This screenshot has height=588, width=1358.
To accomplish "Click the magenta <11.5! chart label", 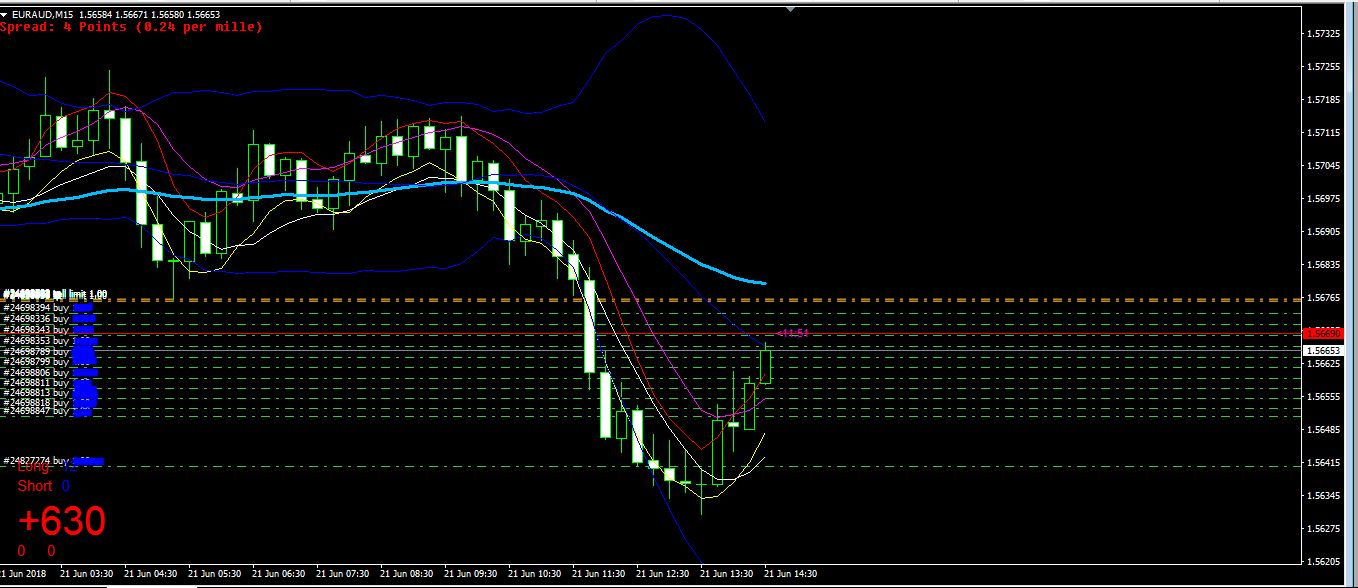I will [792, 333].
